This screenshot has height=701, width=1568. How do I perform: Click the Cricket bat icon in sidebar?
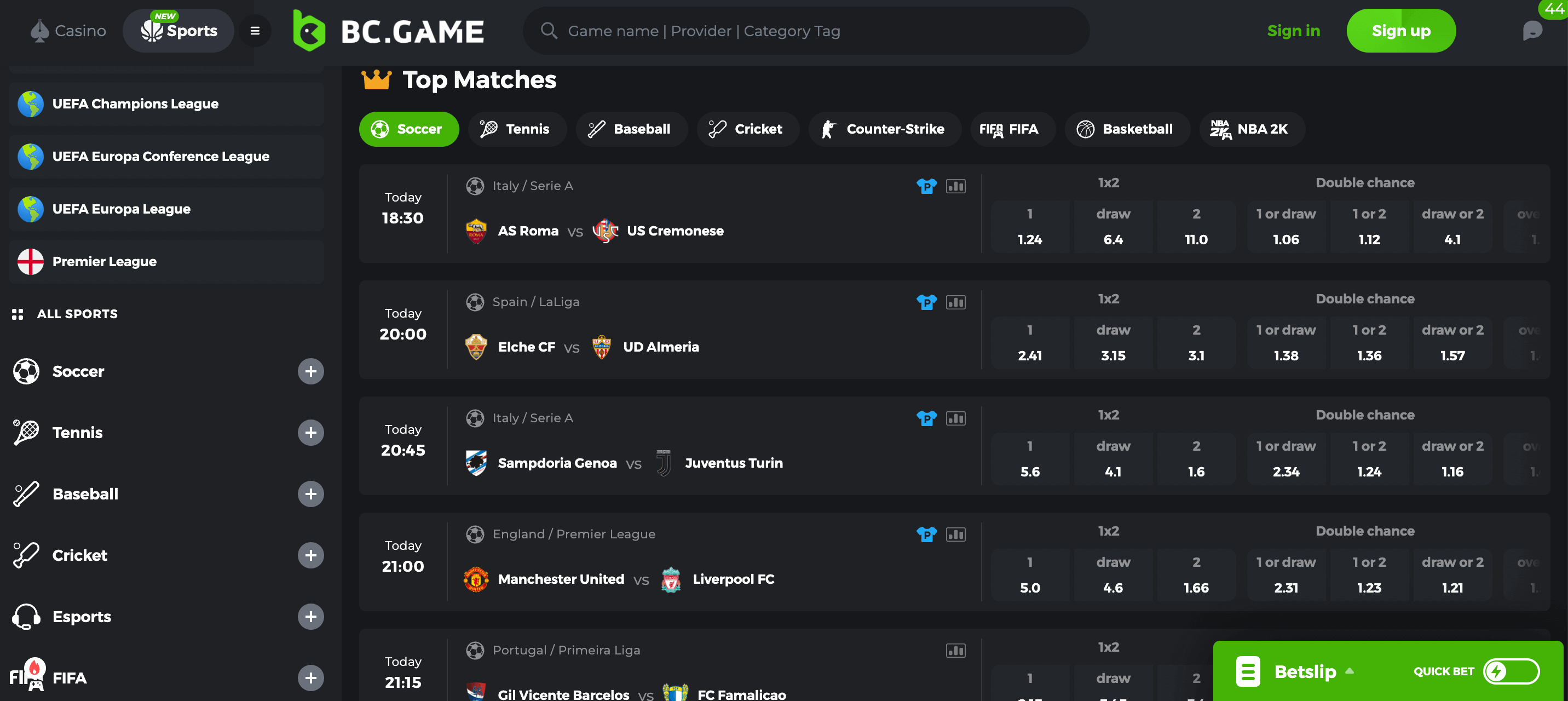(x=25, y=555)
